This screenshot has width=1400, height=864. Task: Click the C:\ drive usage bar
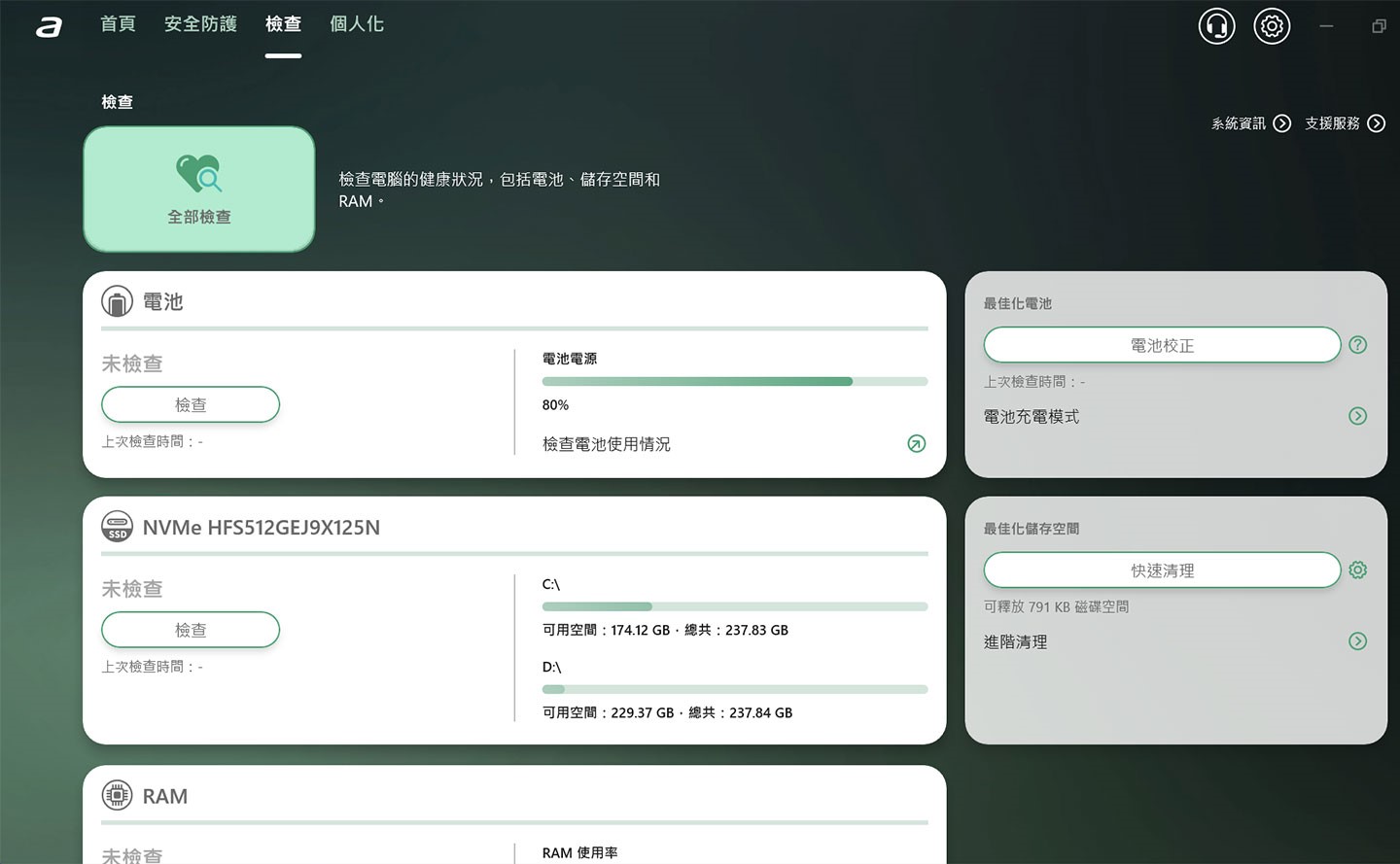click(x=735, y=606)
